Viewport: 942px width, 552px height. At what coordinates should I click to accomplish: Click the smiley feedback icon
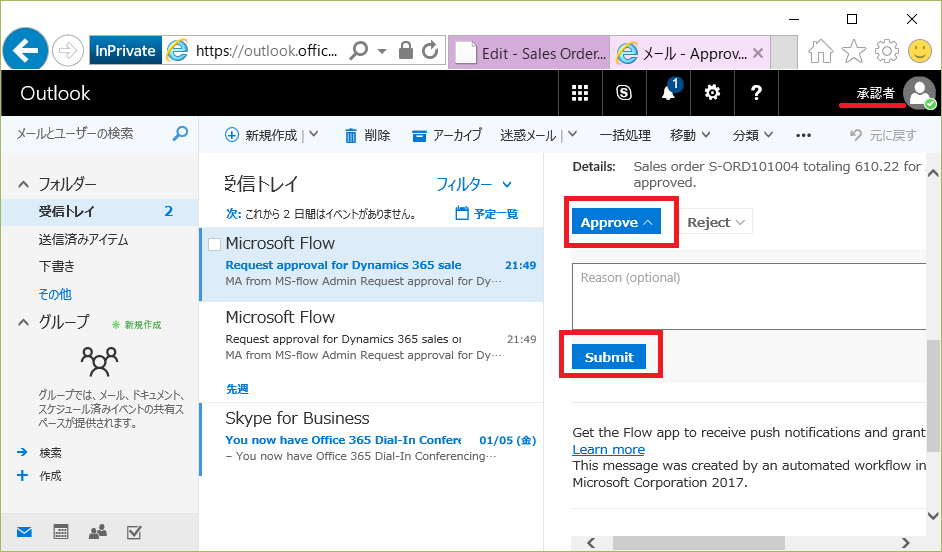coord(920,51)
